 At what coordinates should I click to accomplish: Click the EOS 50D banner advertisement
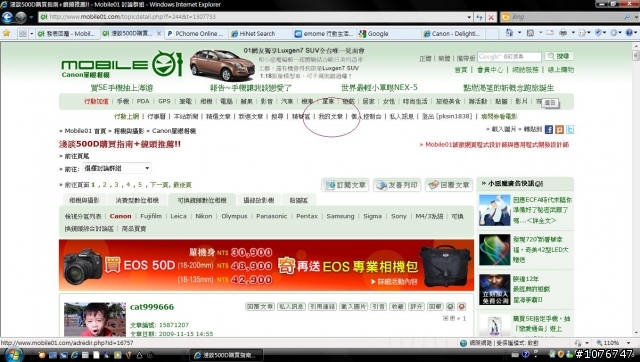click(x=266, y=265)
